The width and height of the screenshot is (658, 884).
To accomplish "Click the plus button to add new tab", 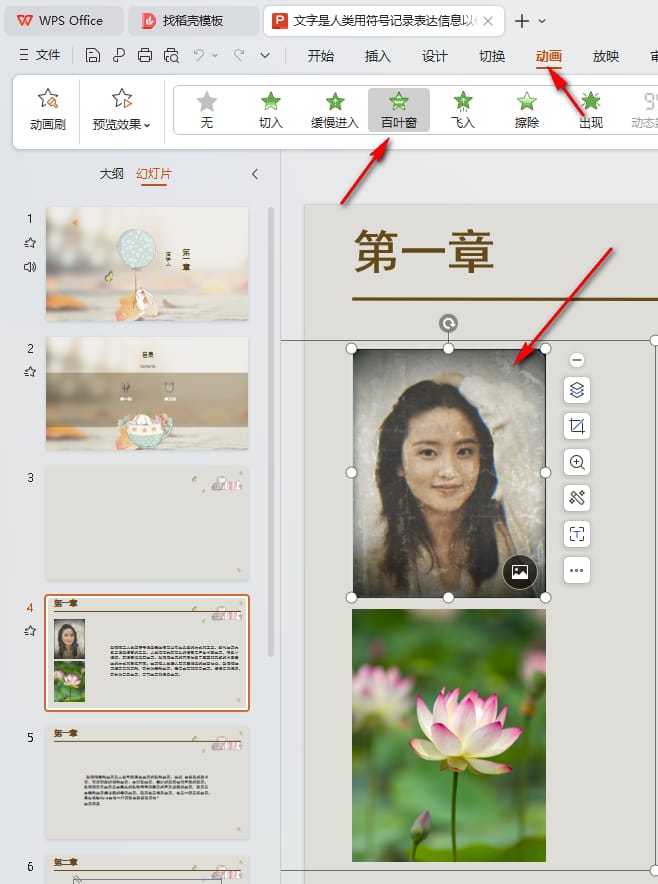I will (522, 21).
